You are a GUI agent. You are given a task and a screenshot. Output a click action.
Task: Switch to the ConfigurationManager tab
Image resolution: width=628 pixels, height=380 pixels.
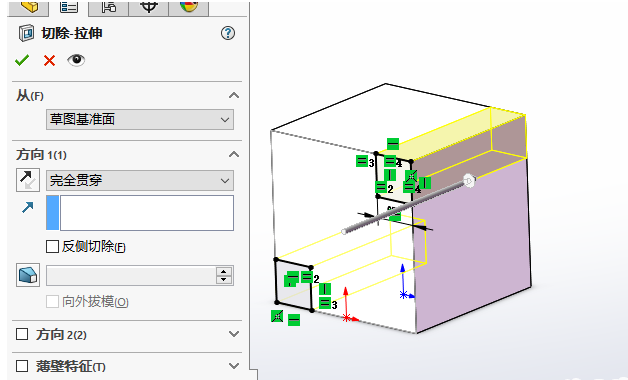point(109,6)
